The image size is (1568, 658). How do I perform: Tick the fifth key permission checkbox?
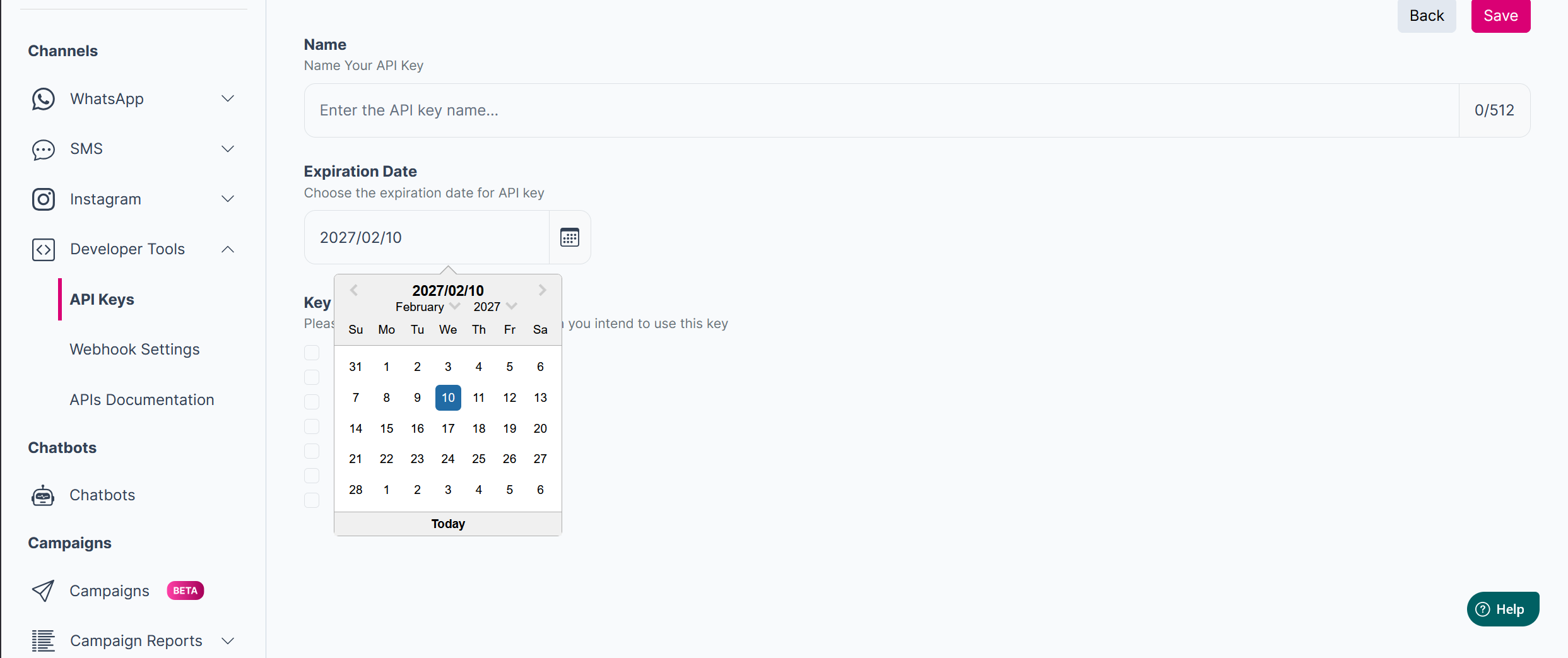(x=312, y=451)
